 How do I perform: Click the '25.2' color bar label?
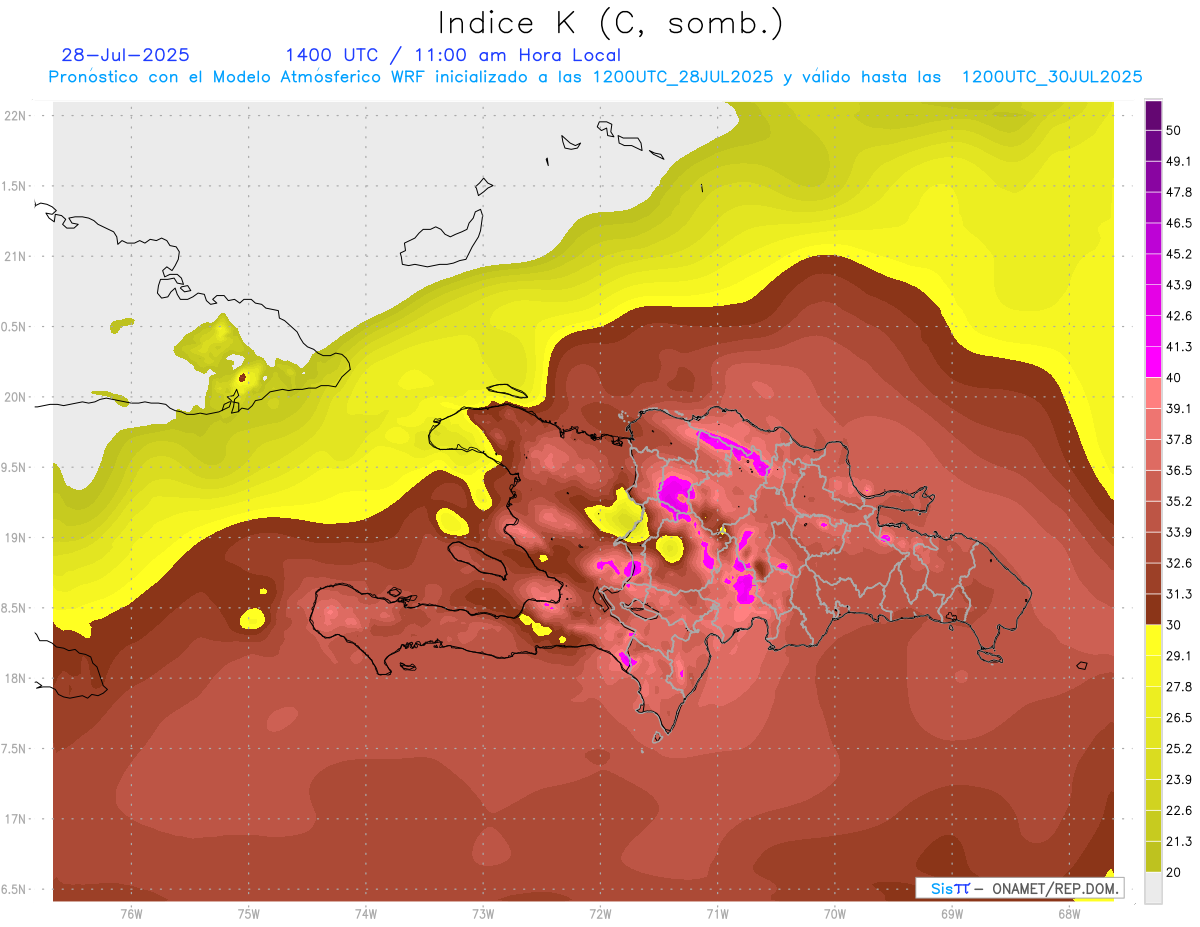pos(1179,749)
